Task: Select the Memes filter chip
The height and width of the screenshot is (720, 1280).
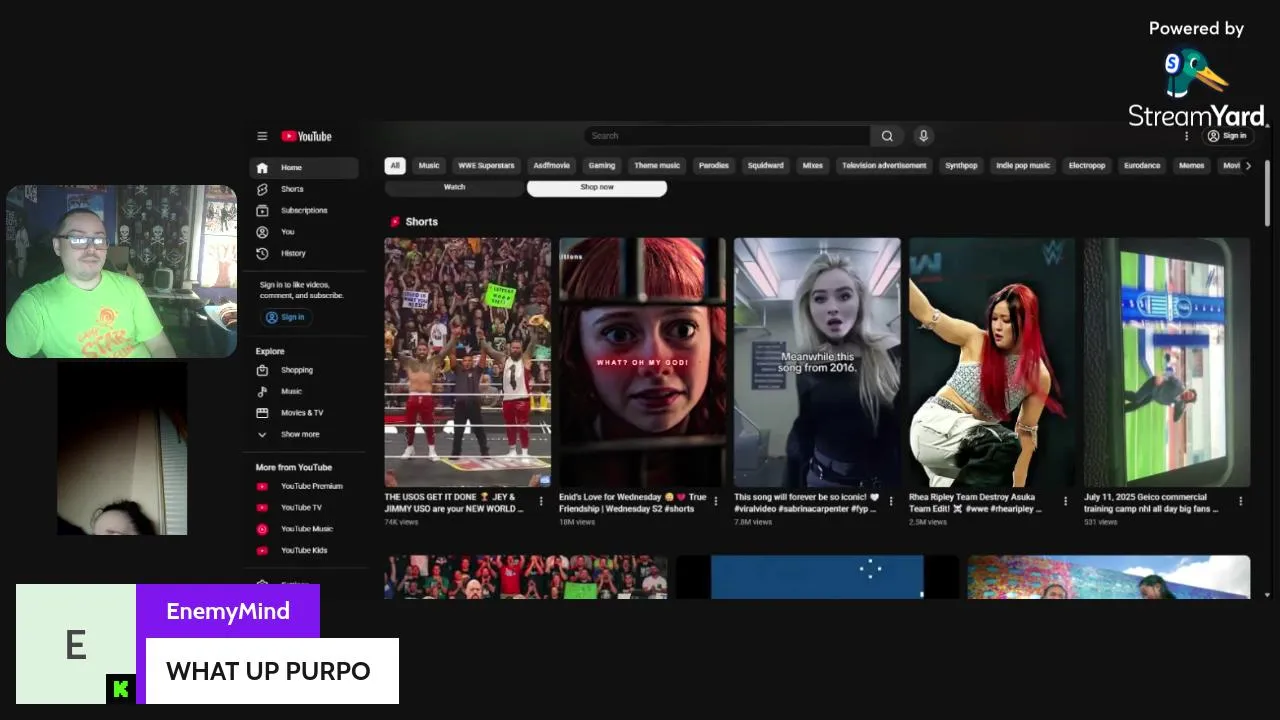Action: (x=1192, y=166)
